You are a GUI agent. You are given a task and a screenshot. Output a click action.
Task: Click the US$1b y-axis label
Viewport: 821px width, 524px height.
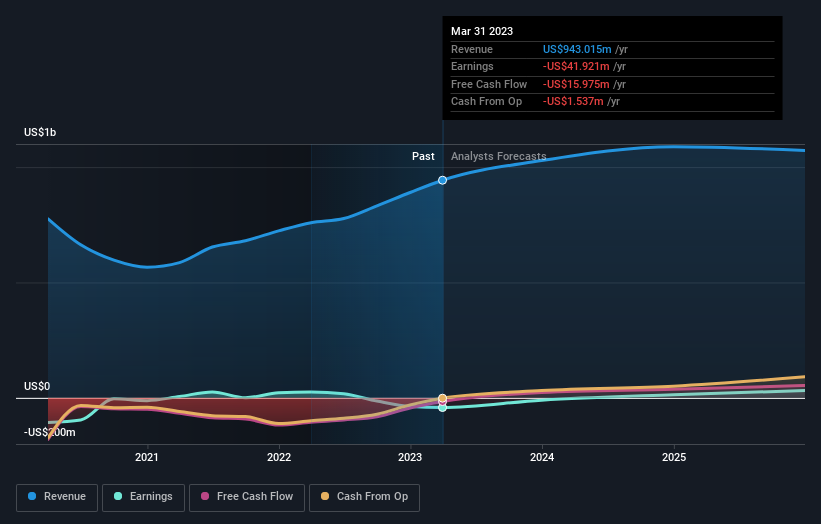point(40,132)
